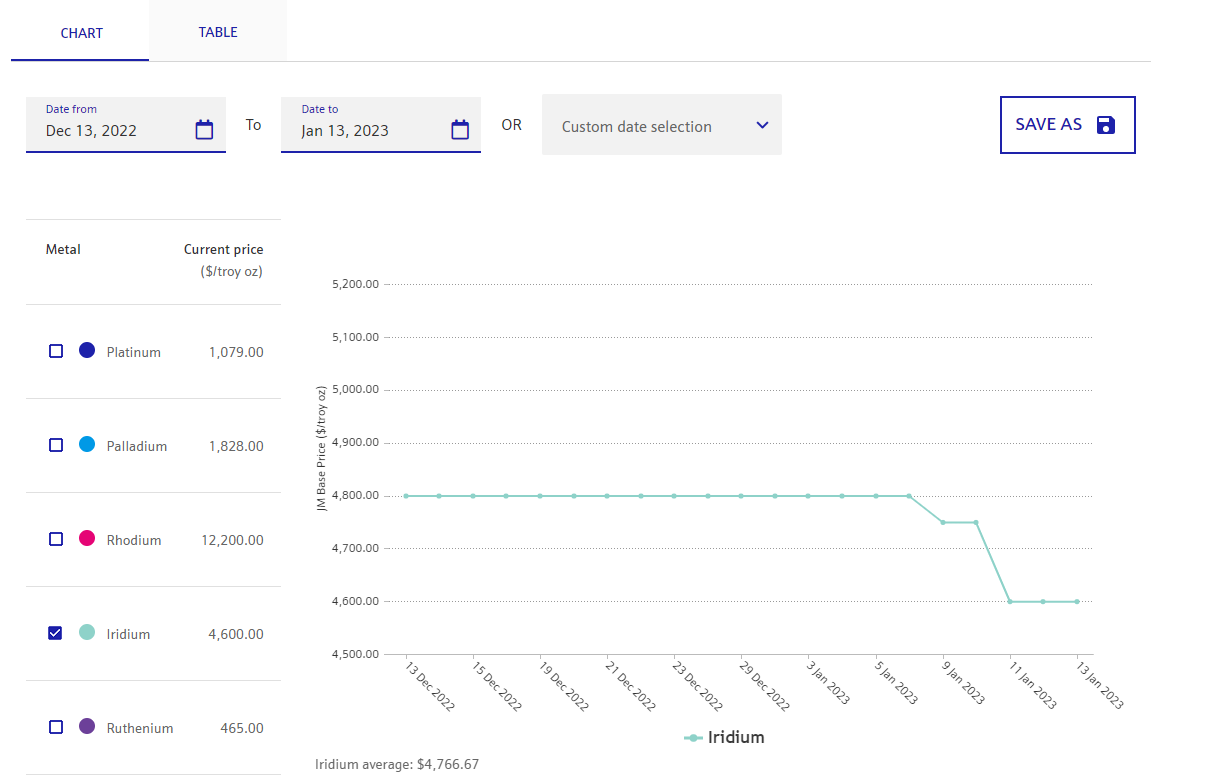Click the dropdown chevron arrow

point(762,126)
